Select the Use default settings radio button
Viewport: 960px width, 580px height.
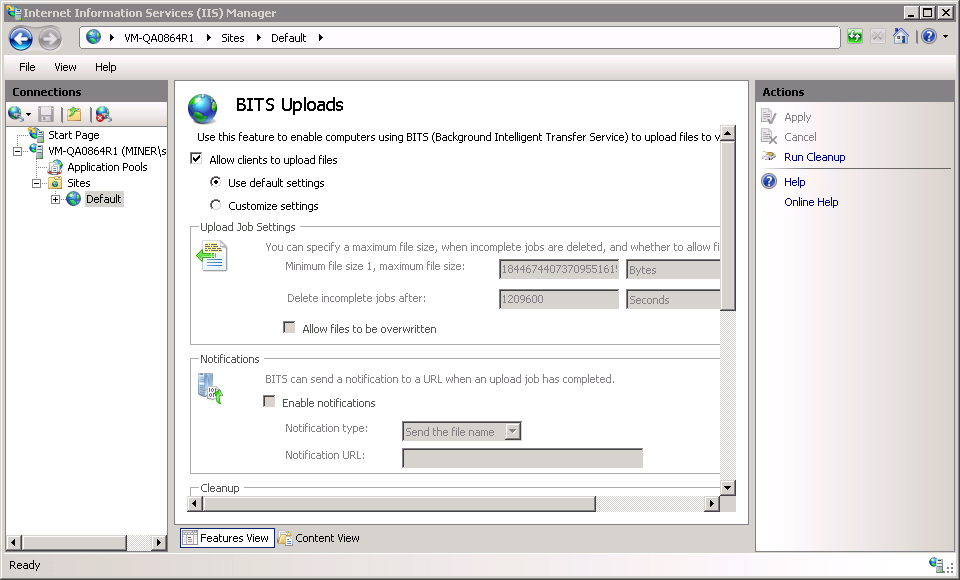[216, 182]
